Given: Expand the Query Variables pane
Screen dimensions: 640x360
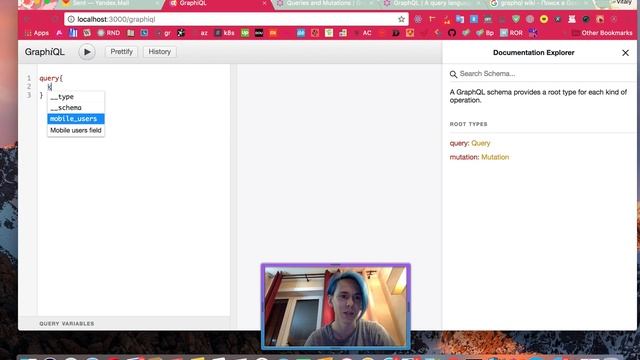Looking at the screenshot, I should pos(124,323).
